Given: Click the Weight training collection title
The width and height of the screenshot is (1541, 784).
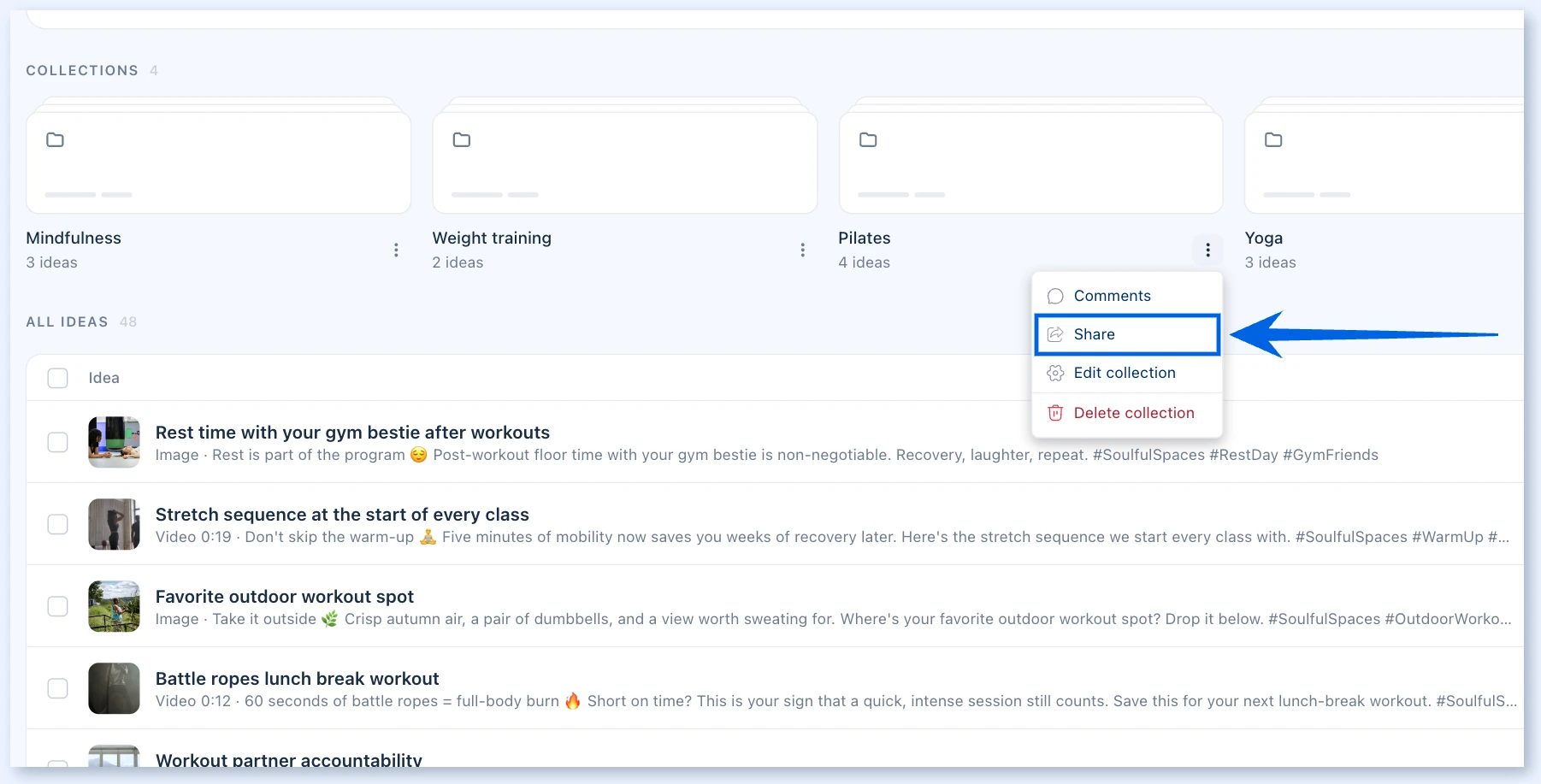Looking at the screenshot, I should coord(492,239).
